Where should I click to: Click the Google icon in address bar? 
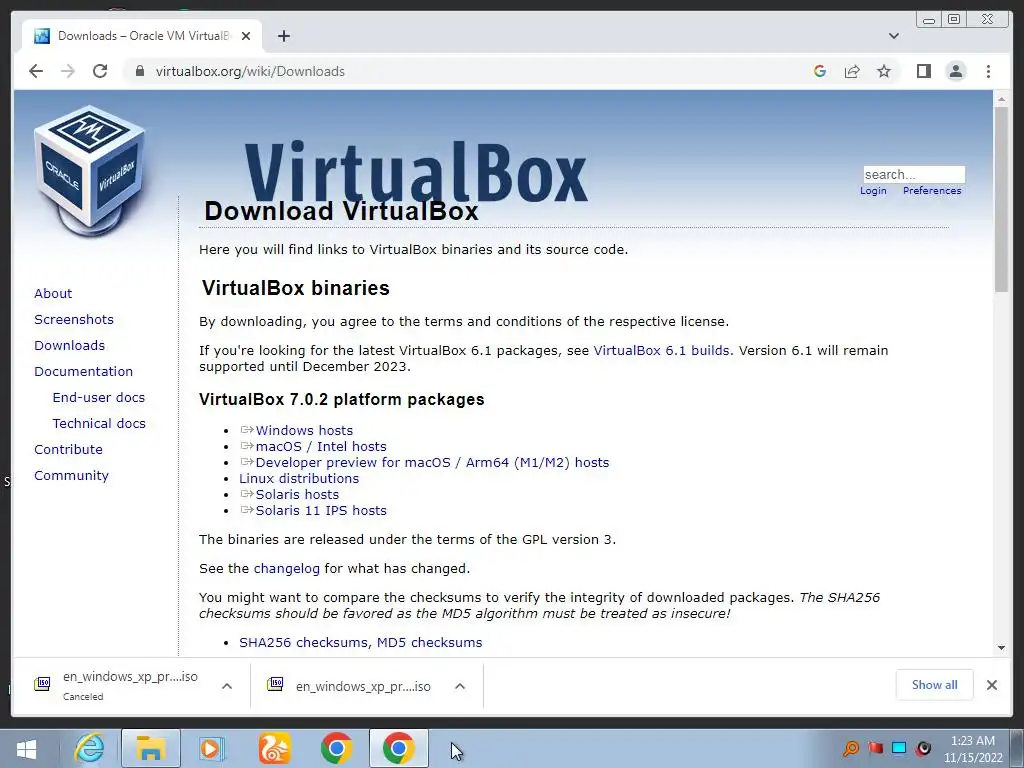point(820,71)
